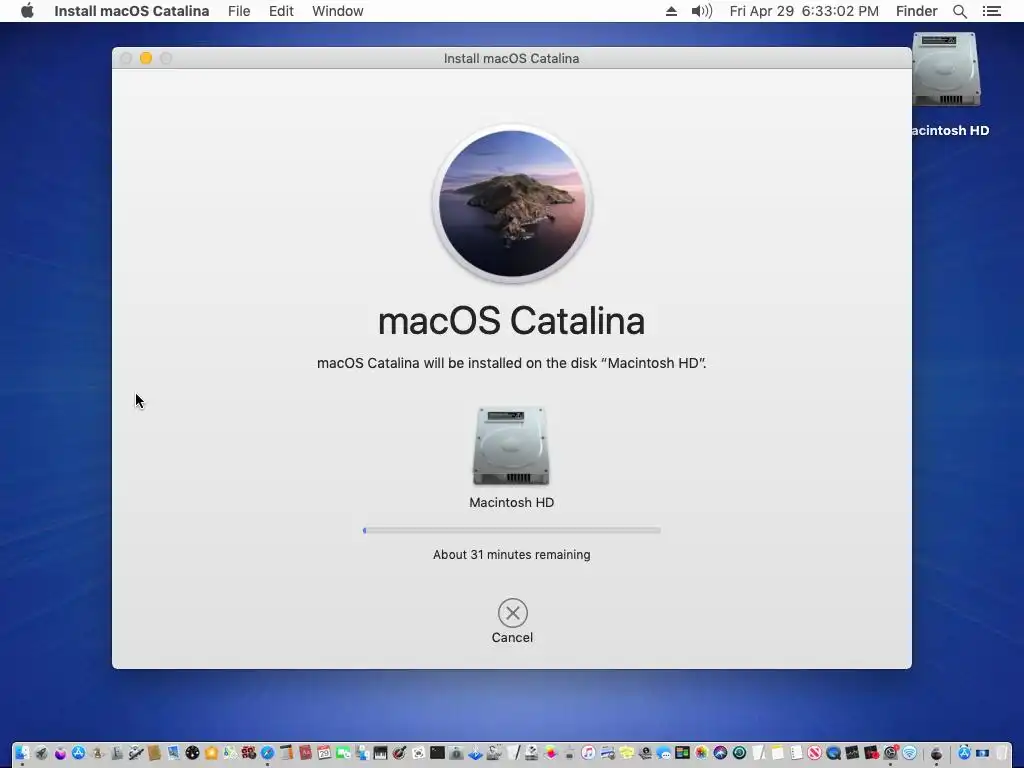Open System Preferences in the Dock
This screenshot has width=1024, height=768.
890,753
